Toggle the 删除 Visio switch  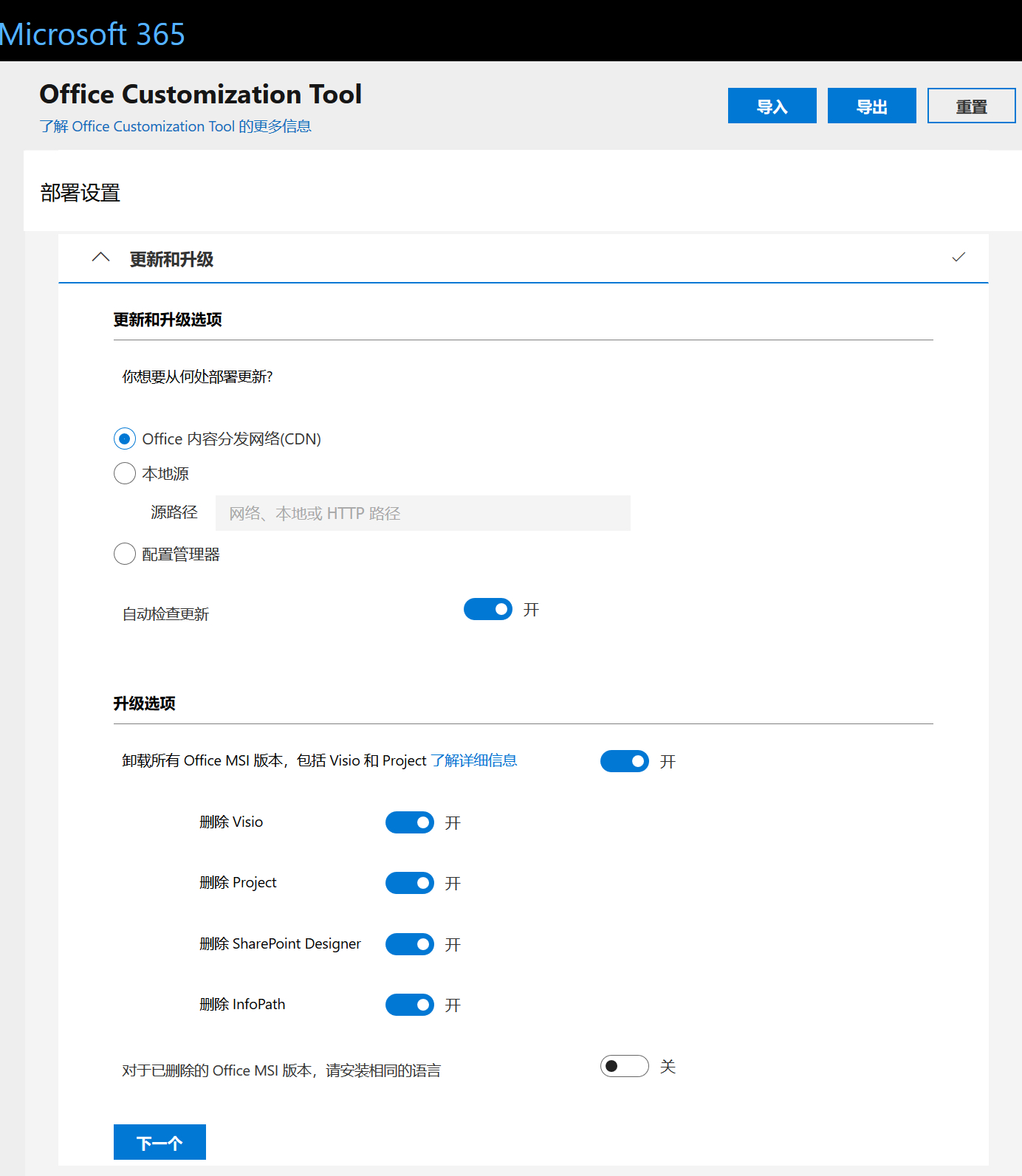click(410, 822)
